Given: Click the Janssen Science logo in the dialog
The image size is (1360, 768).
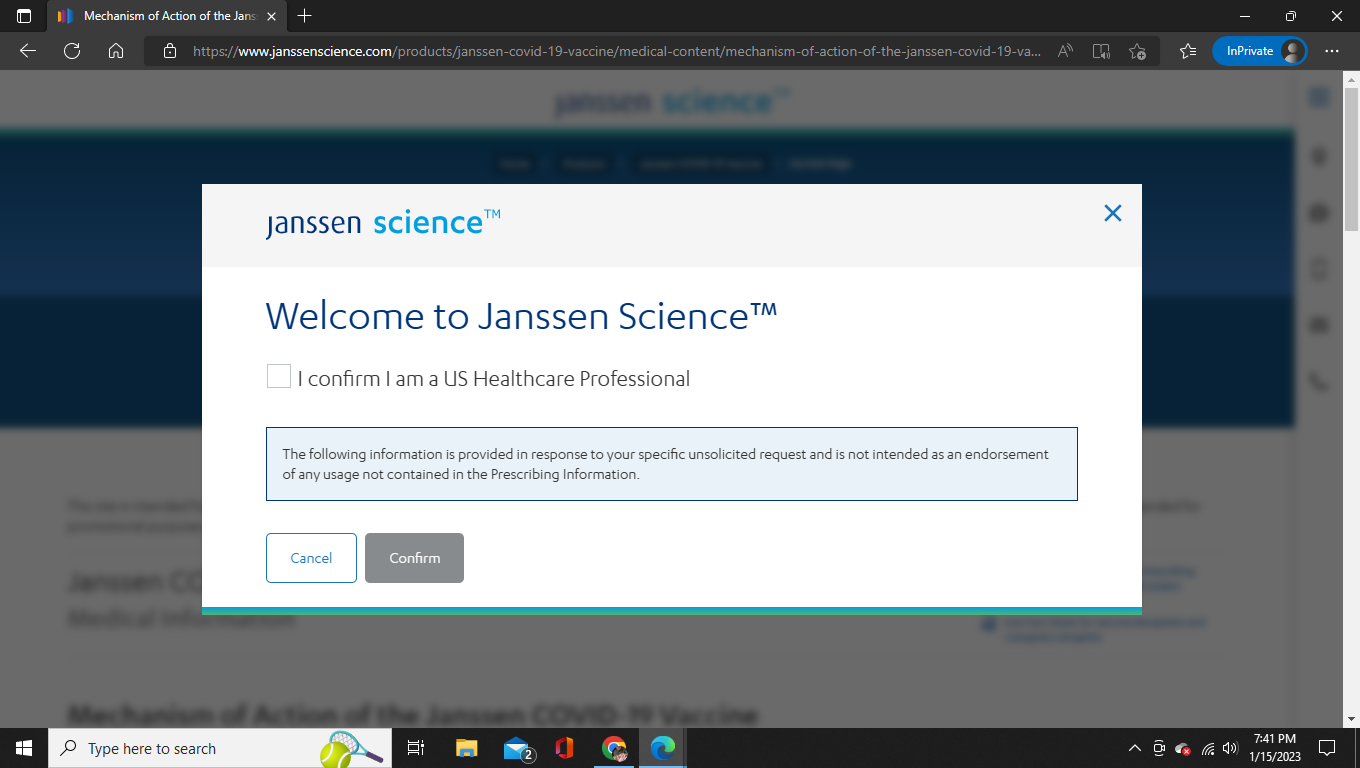Looking at the screenshot, I should tap(383, 222).
